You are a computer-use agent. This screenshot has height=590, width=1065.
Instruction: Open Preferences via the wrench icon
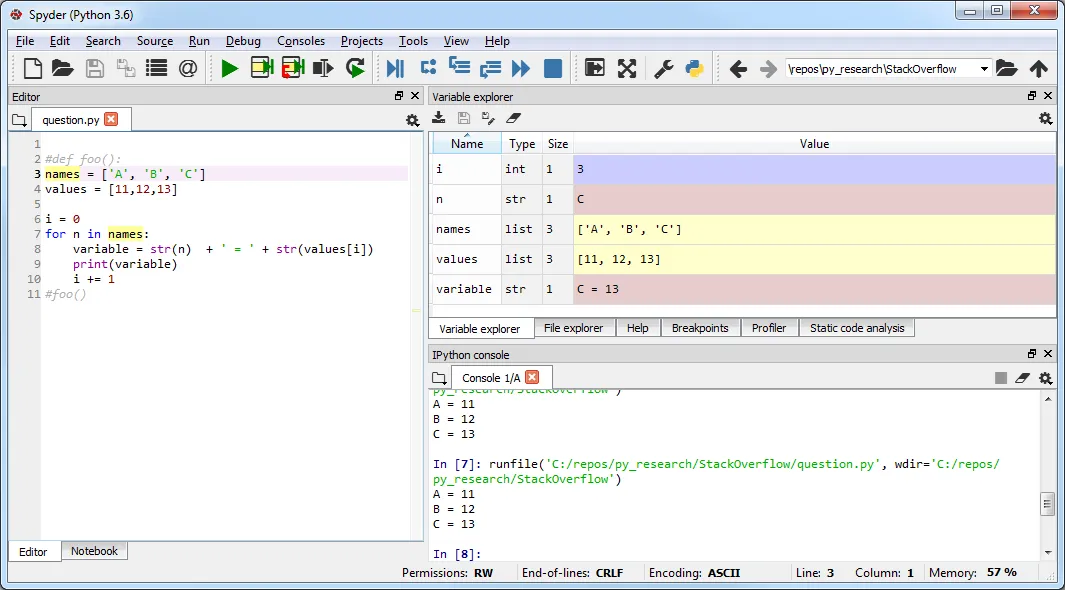point(663,68)
